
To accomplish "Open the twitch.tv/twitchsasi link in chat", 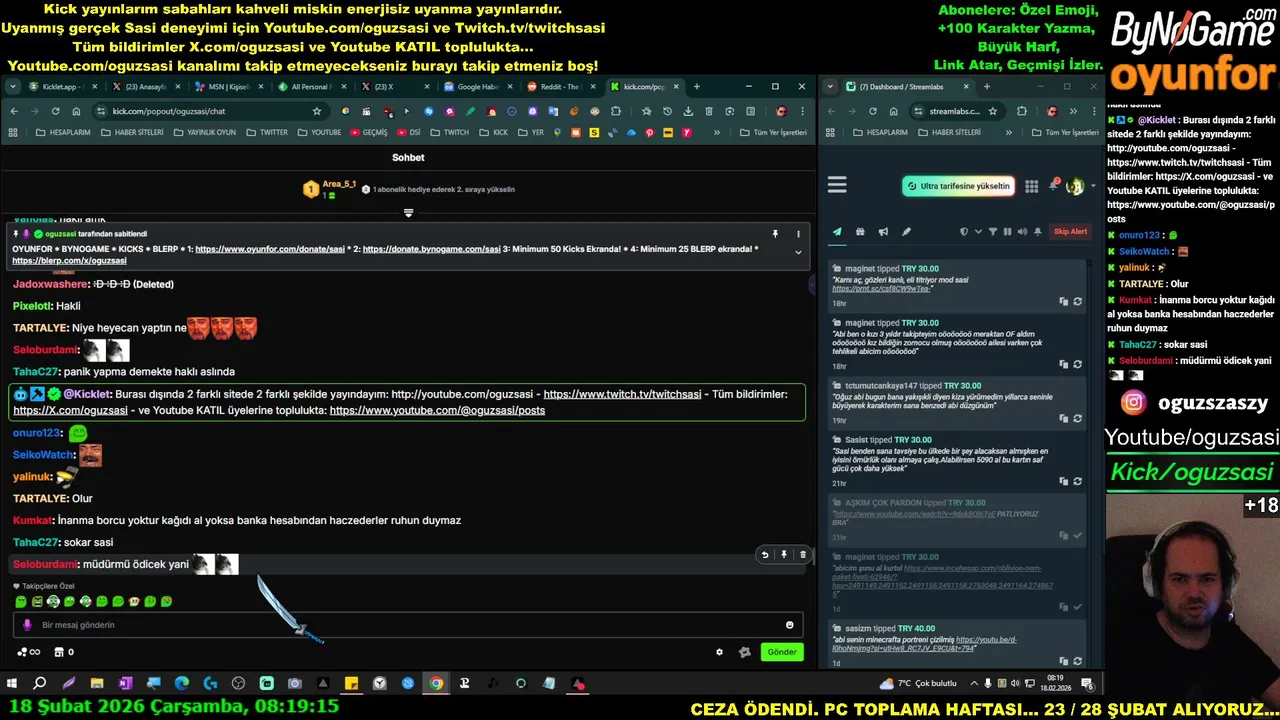I will click(622, 394).
